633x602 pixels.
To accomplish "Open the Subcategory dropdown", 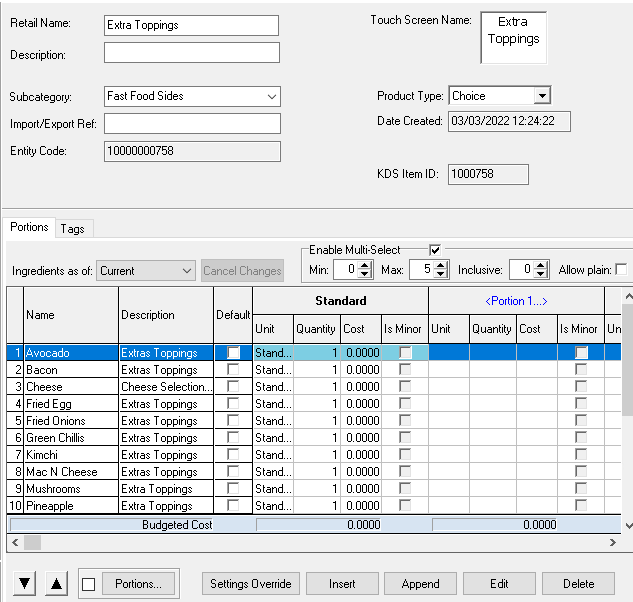I will click(x=271, y=97).
